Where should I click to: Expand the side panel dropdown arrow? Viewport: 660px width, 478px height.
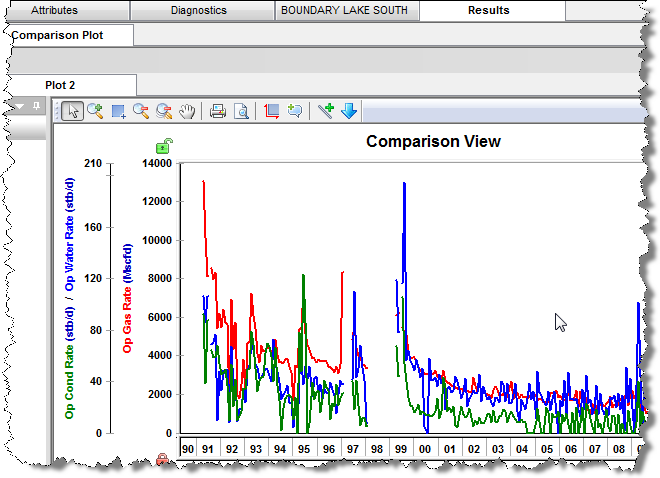pos(19,105)
